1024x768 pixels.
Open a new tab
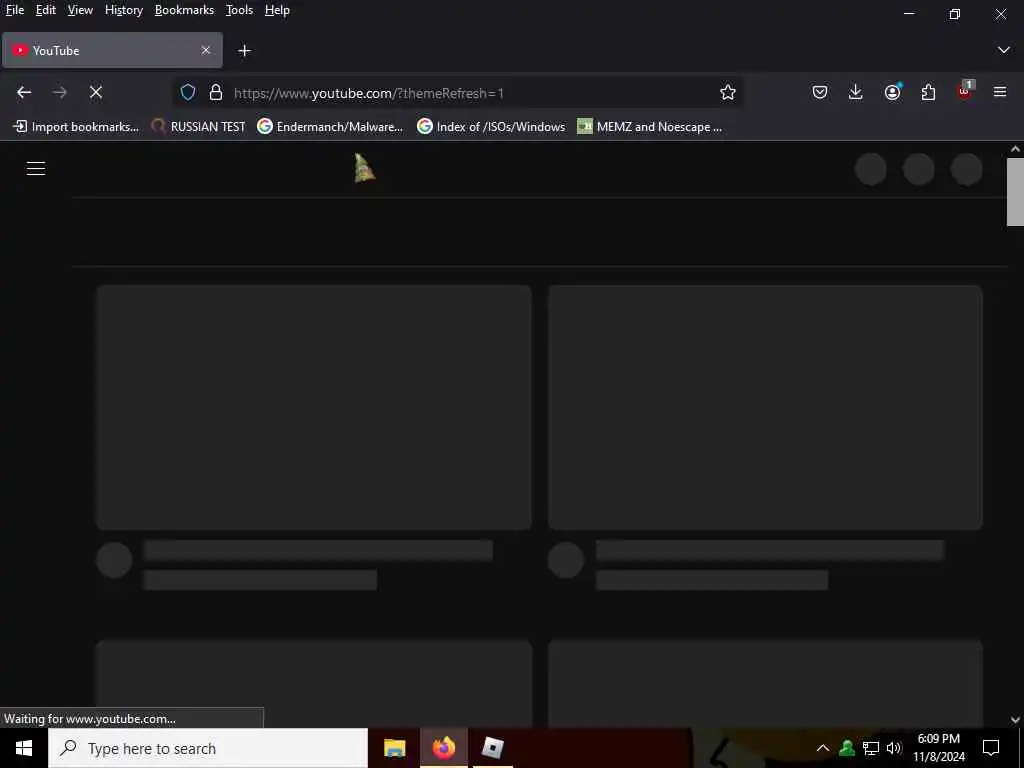(244, 51)
